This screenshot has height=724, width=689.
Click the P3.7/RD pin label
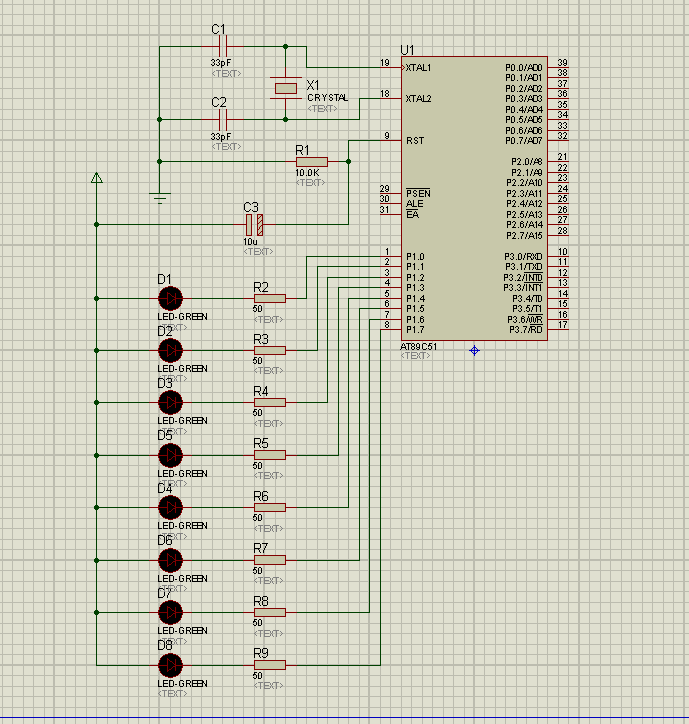pyautogui.click(x=526, y=330)
